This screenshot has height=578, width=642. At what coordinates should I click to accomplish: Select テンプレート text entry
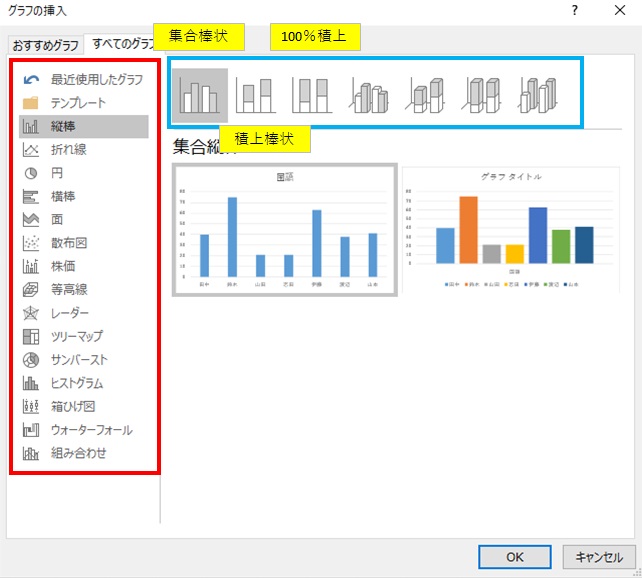coord(78,103)
